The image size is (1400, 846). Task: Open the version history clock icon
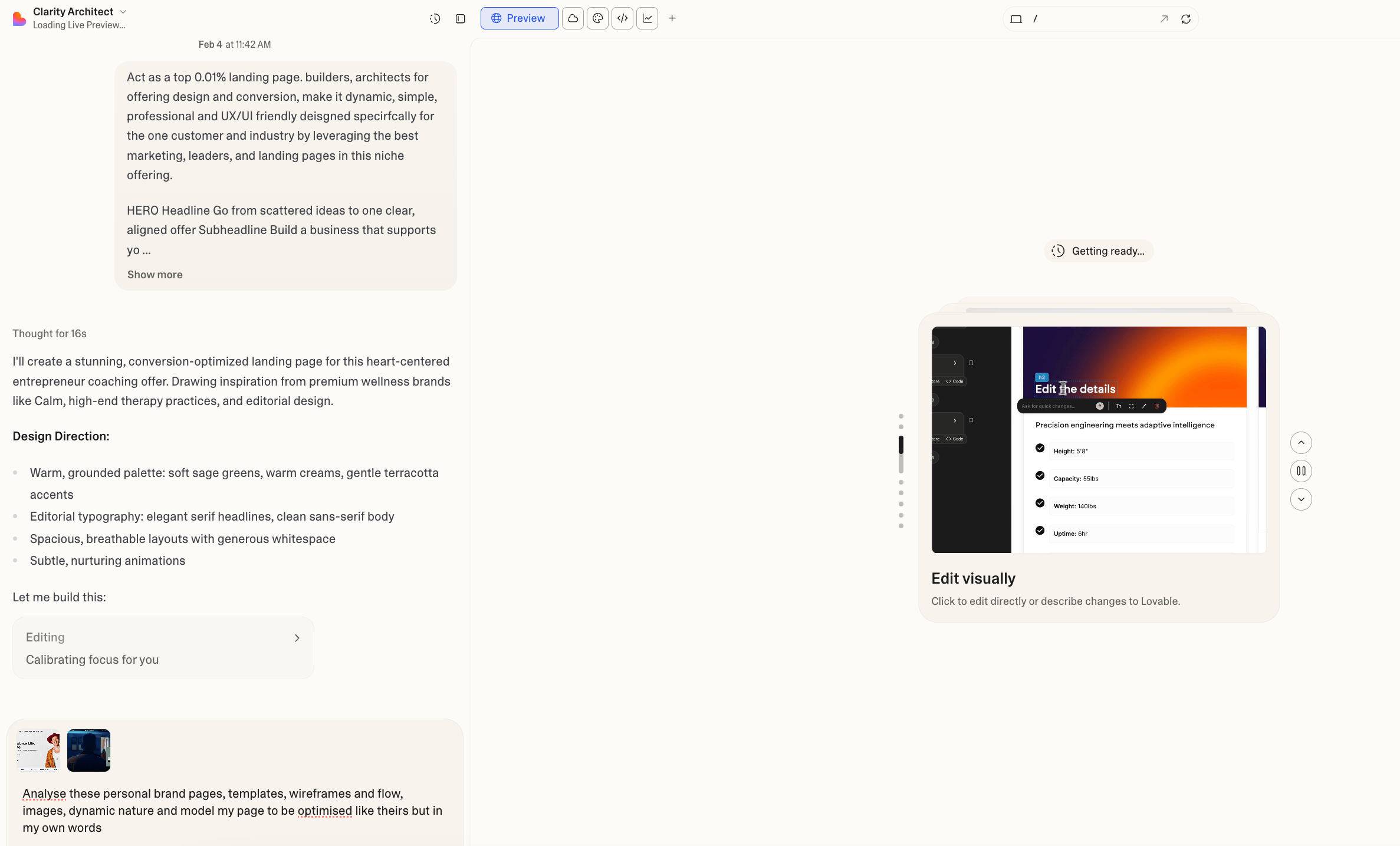tap(435, 19)
